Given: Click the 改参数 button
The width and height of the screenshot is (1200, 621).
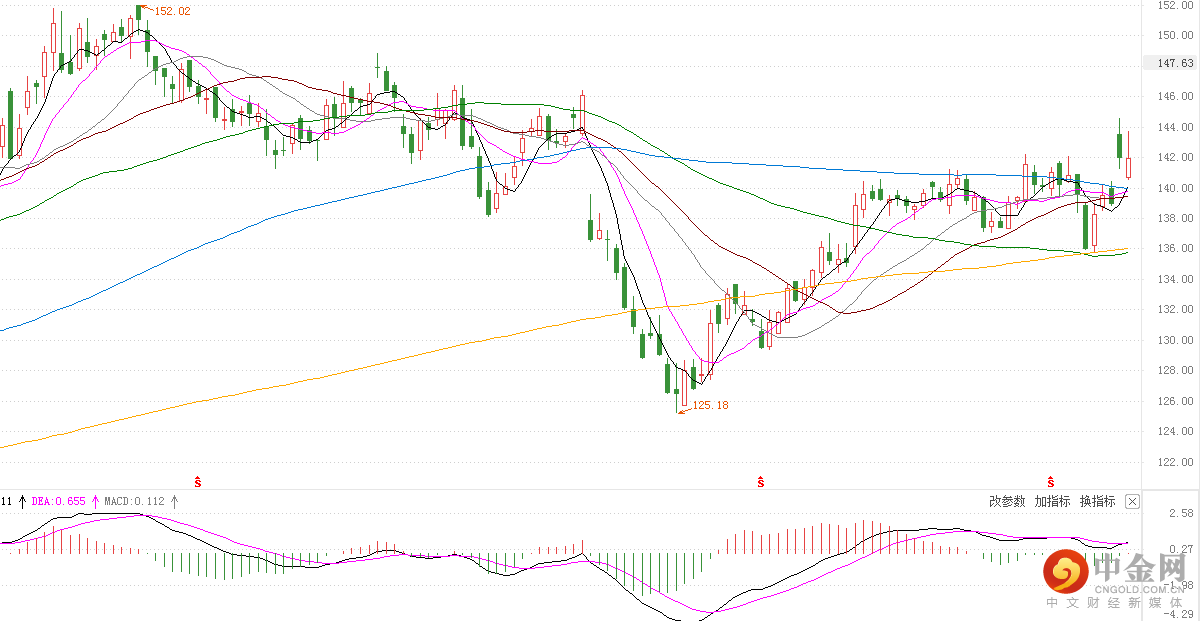Looking at the screenshot, I should (x=1007, y=501).
